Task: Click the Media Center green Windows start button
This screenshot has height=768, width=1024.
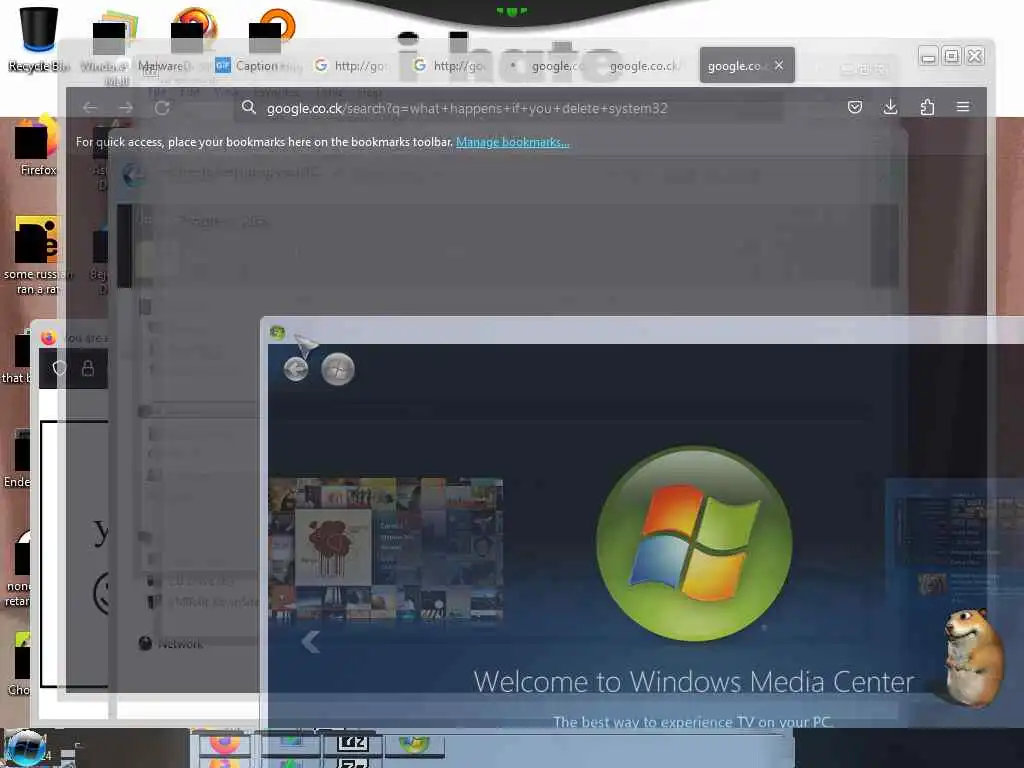Action: pyautogui.click(x=338, y=370)
